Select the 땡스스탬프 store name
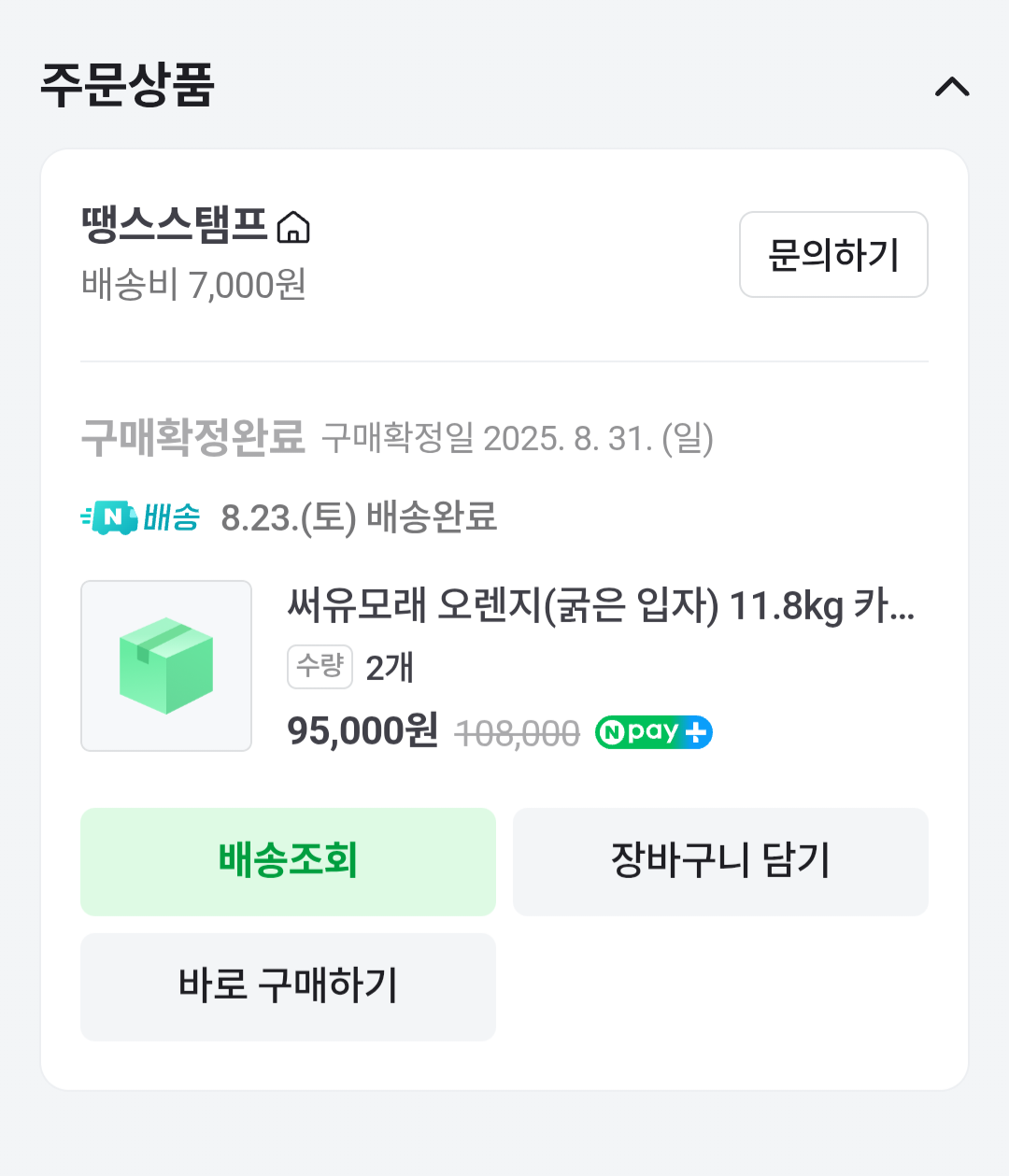The width and height of the screenshot is (1009, 1176). [175, 225]
